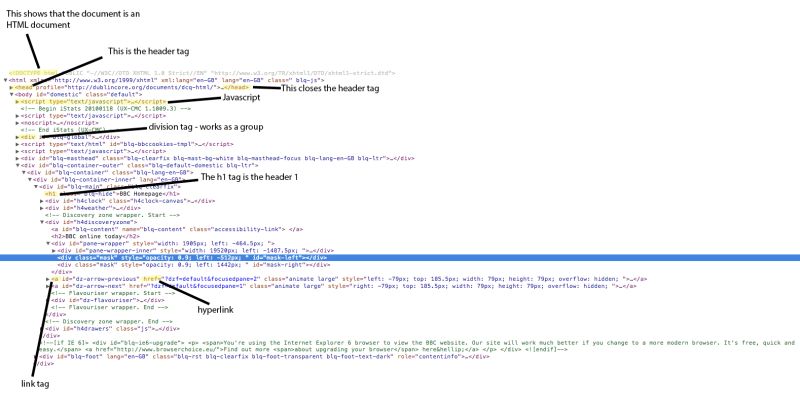
Task: Select the "Discovery zone wrapper. Start" comment
Action: pyautogui.click(x=112, y=215)
